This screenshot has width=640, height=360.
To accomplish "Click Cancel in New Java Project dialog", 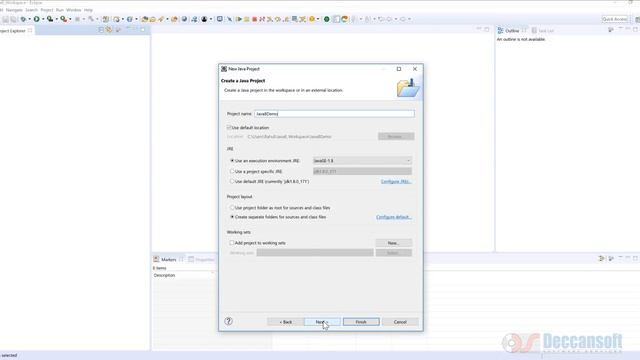I will point(400,322).
